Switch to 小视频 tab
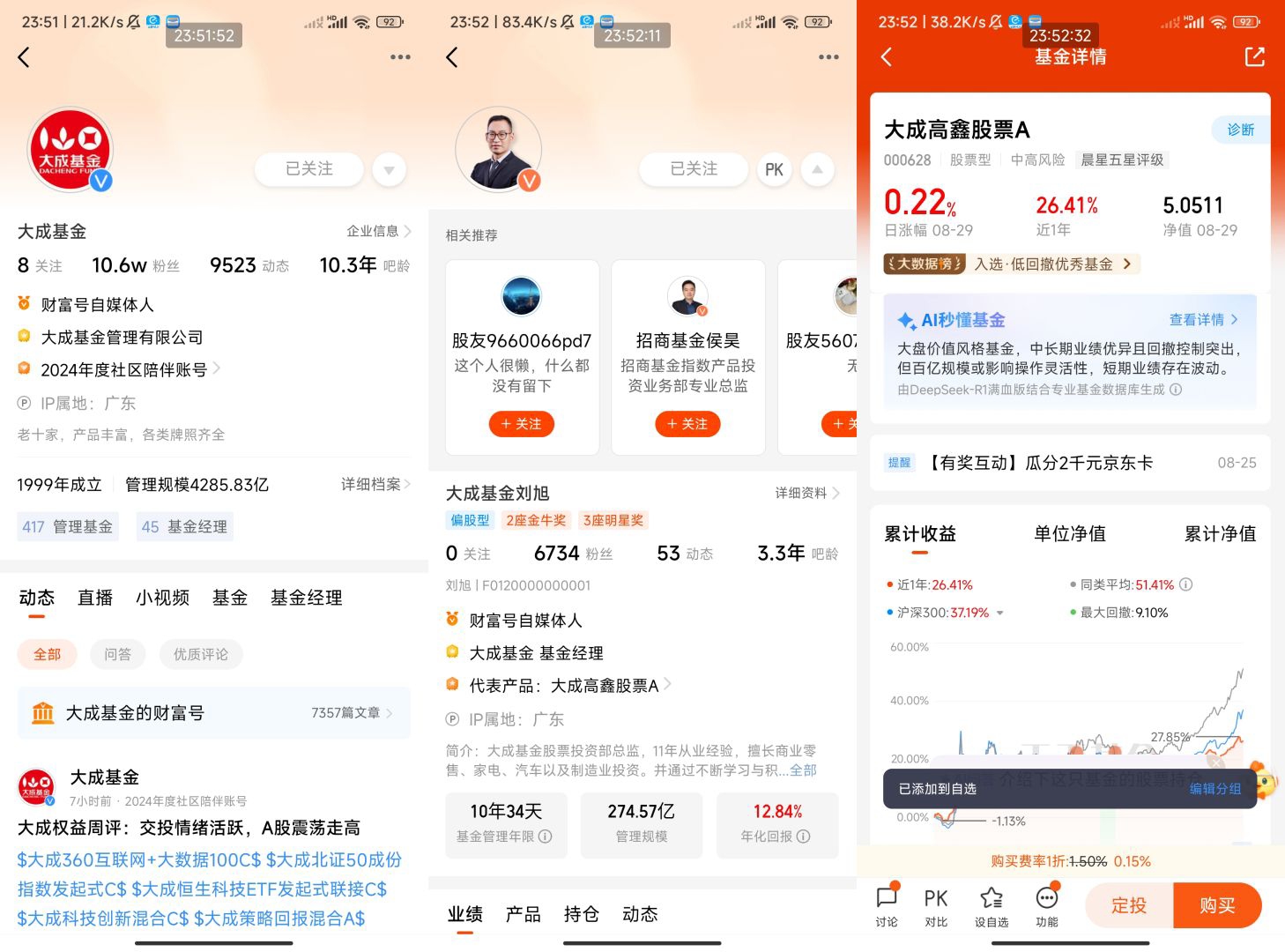Image resolution: width=1285 pixels, height=952 pixels. point(162,598)
